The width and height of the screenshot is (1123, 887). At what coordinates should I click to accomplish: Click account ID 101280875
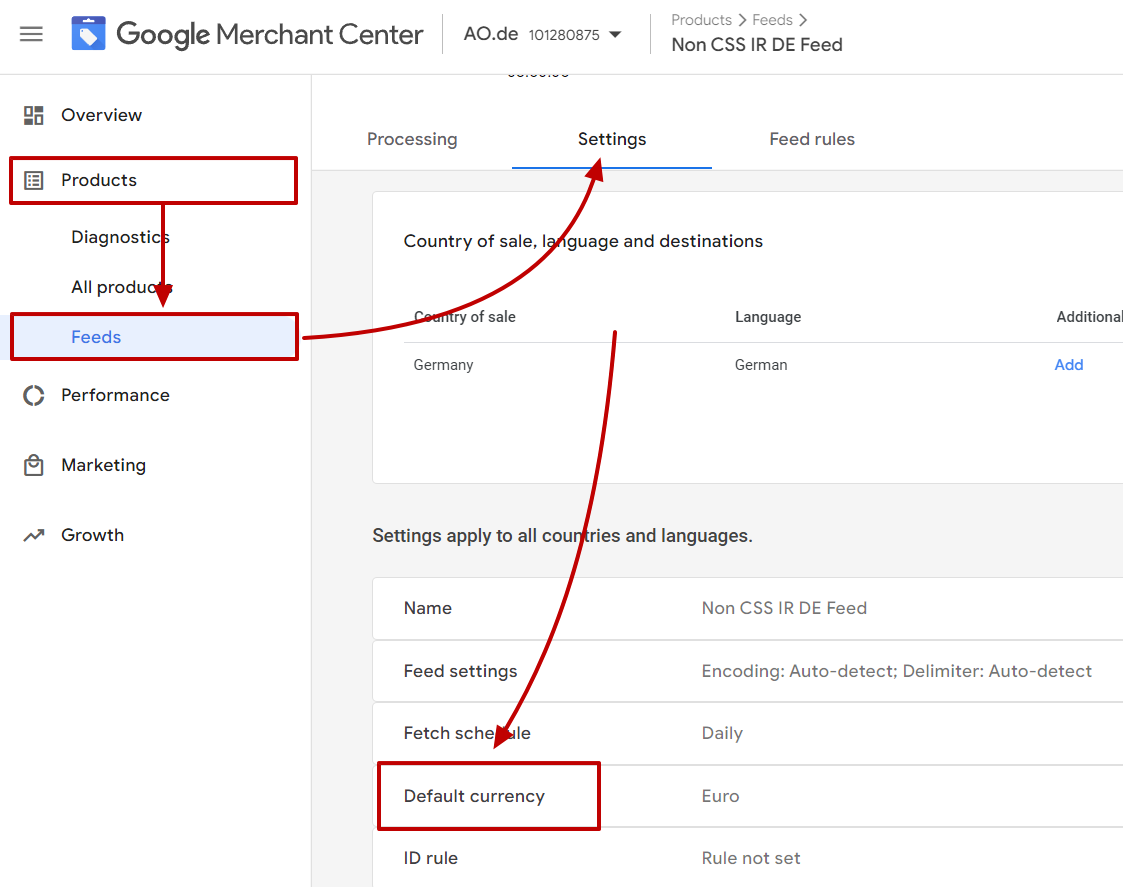[564, 34]
